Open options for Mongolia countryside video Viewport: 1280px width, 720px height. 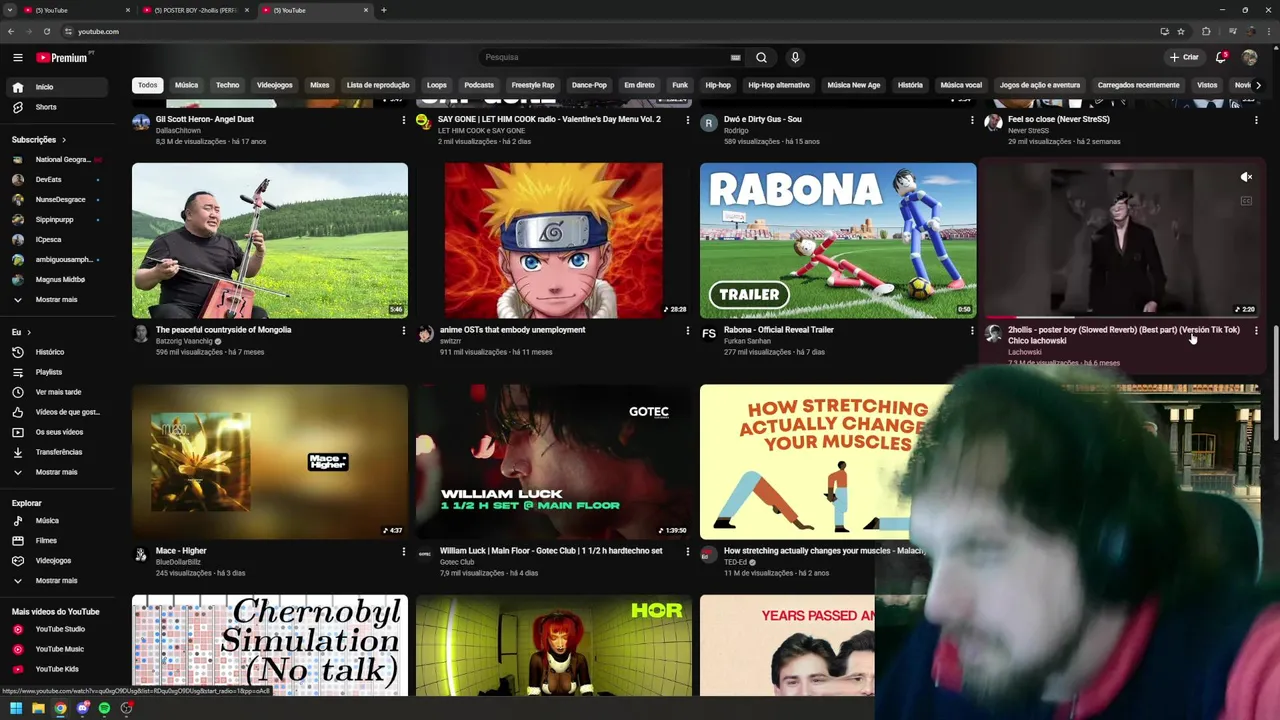click(404, 330)
